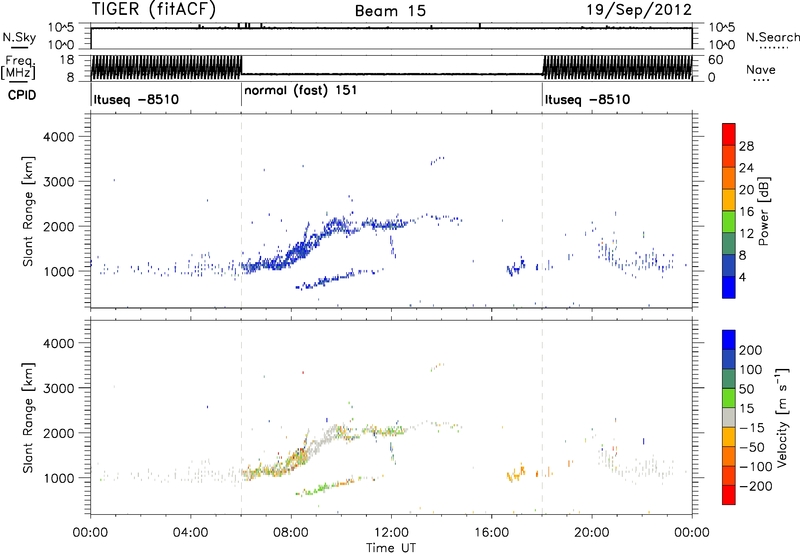The width and height of the screenshot is (800, 554).
Task: Click the TIGER (fitACF) plot title
Action: point(154,9)
